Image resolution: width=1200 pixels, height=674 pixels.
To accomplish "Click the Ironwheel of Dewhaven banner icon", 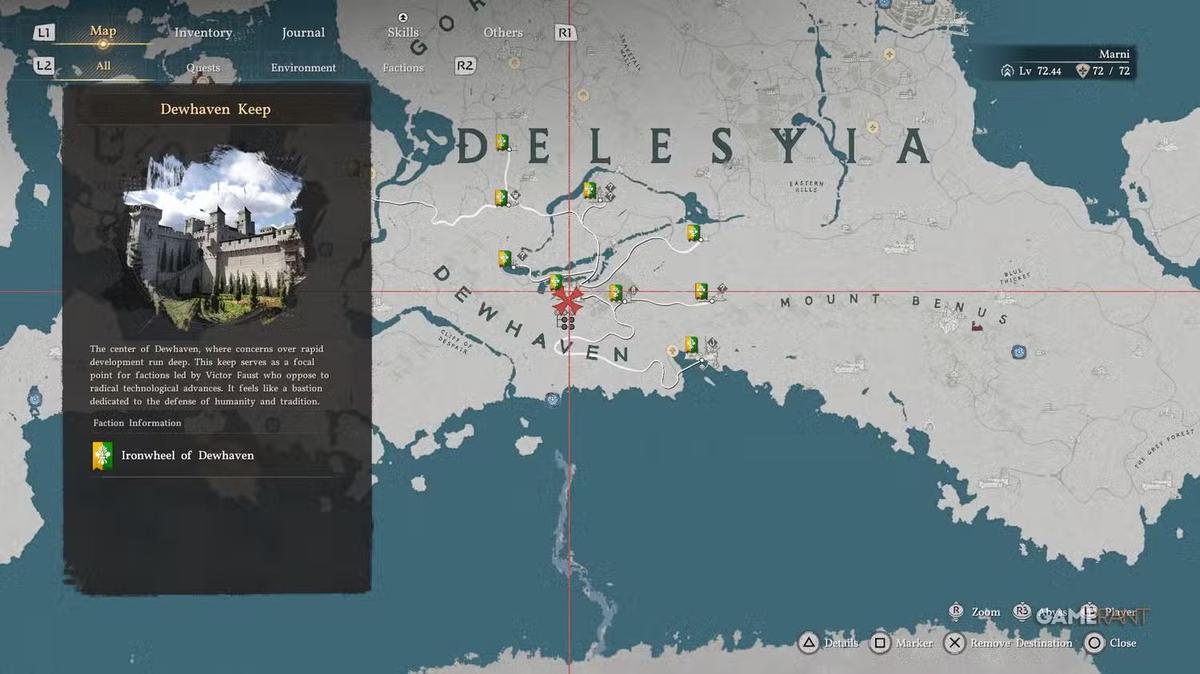I will click(103, 456).
